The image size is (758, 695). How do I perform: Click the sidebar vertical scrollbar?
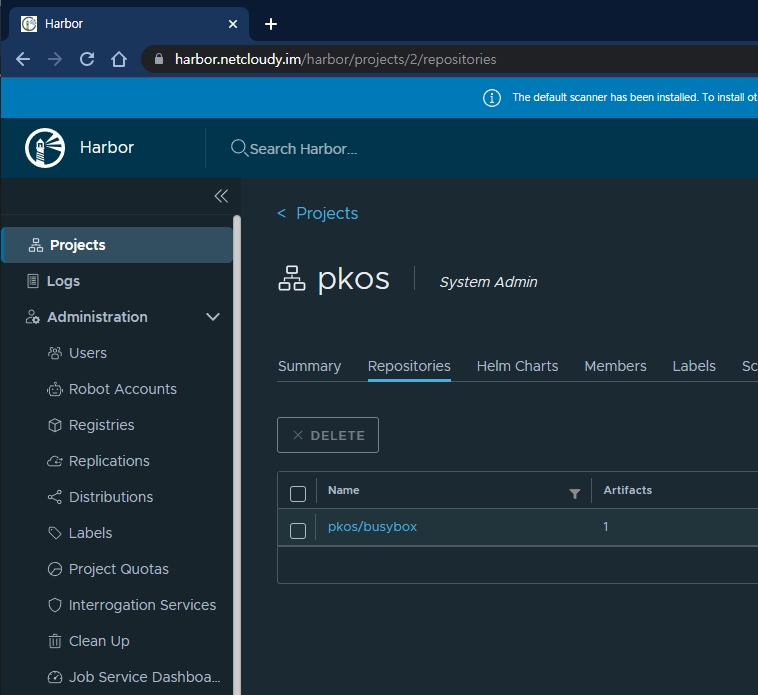237,454
